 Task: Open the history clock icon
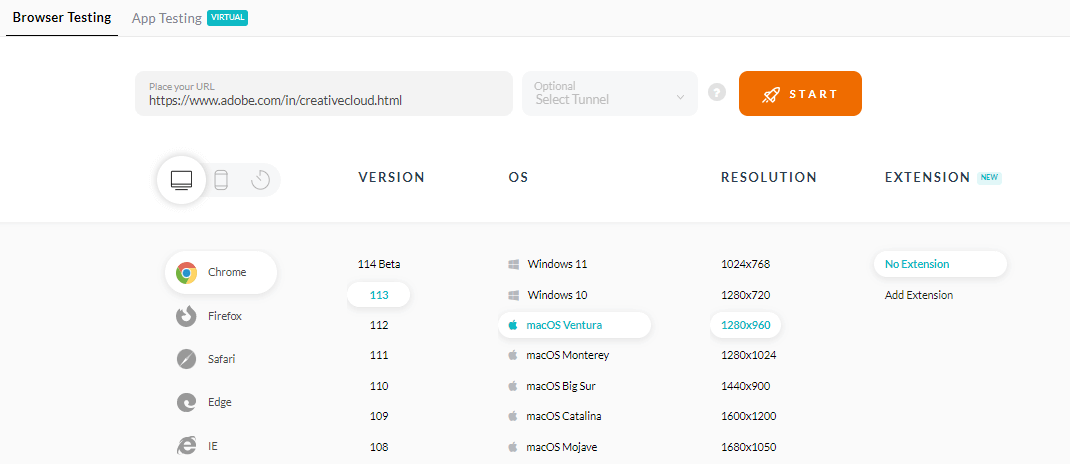point(261,180)
